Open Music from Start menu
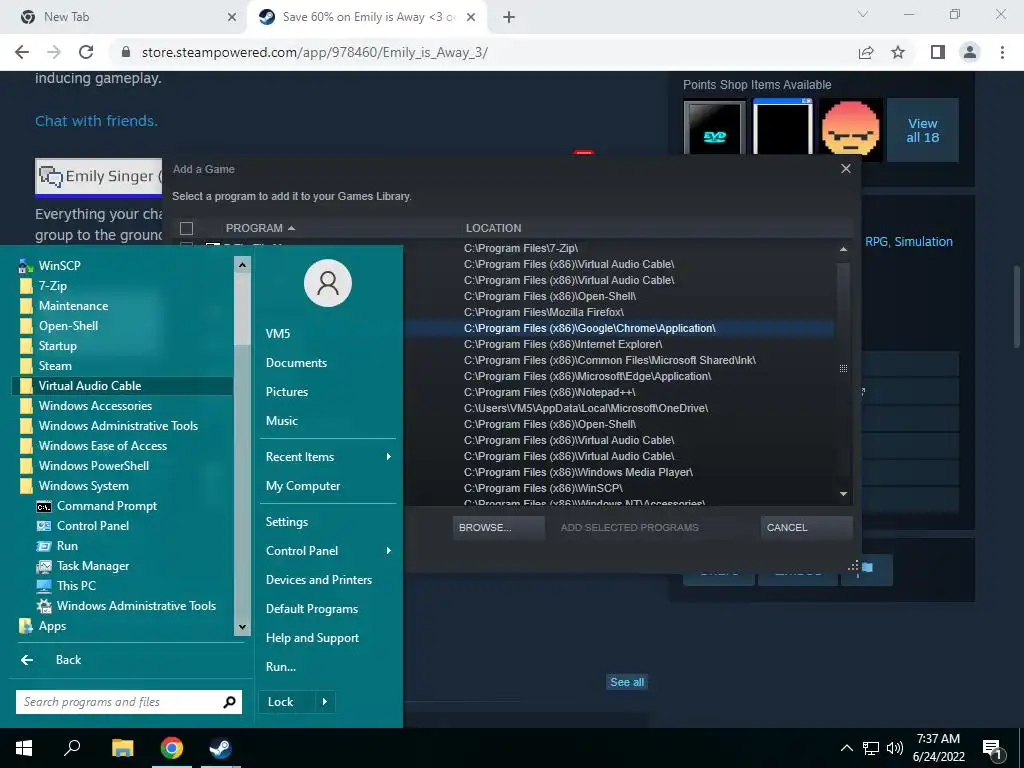Image resolution: width=1024 pixels, height=768 pixels. 281,421
